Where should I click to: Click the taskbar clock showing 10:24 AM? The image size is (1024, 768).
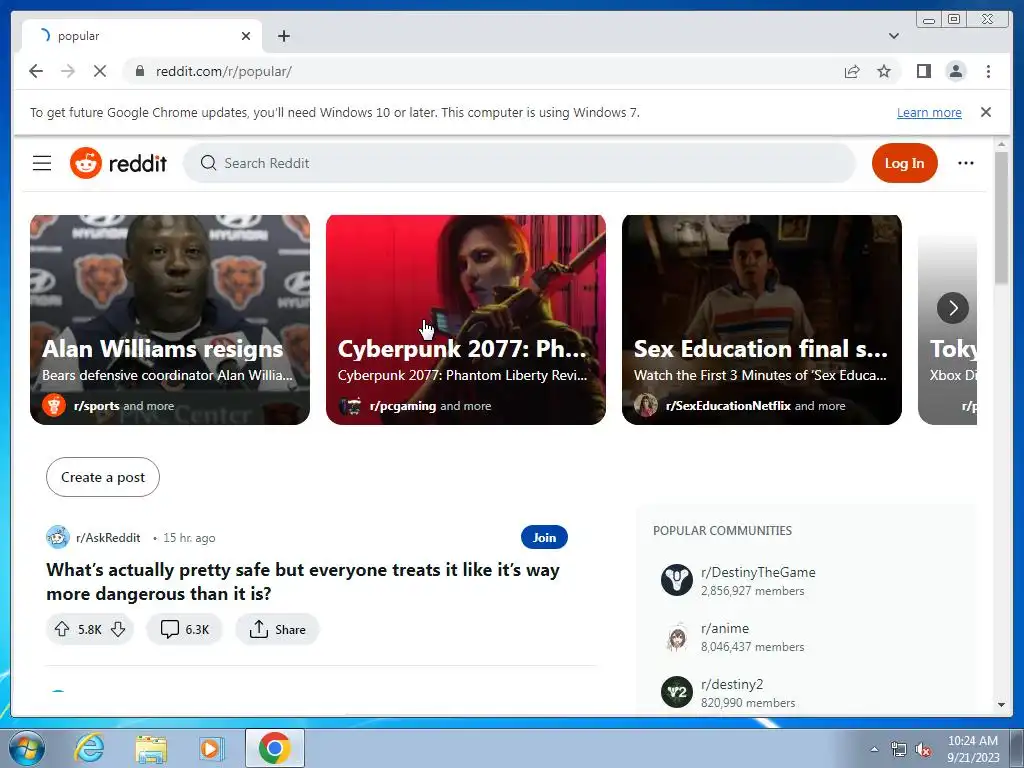point(973,749)
